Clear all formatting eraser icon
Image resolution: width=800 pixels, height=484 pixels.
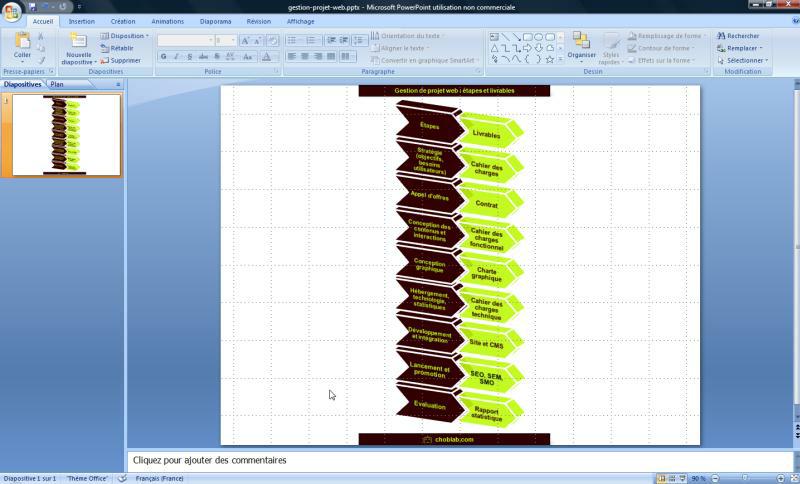click(x=273, y=41)
